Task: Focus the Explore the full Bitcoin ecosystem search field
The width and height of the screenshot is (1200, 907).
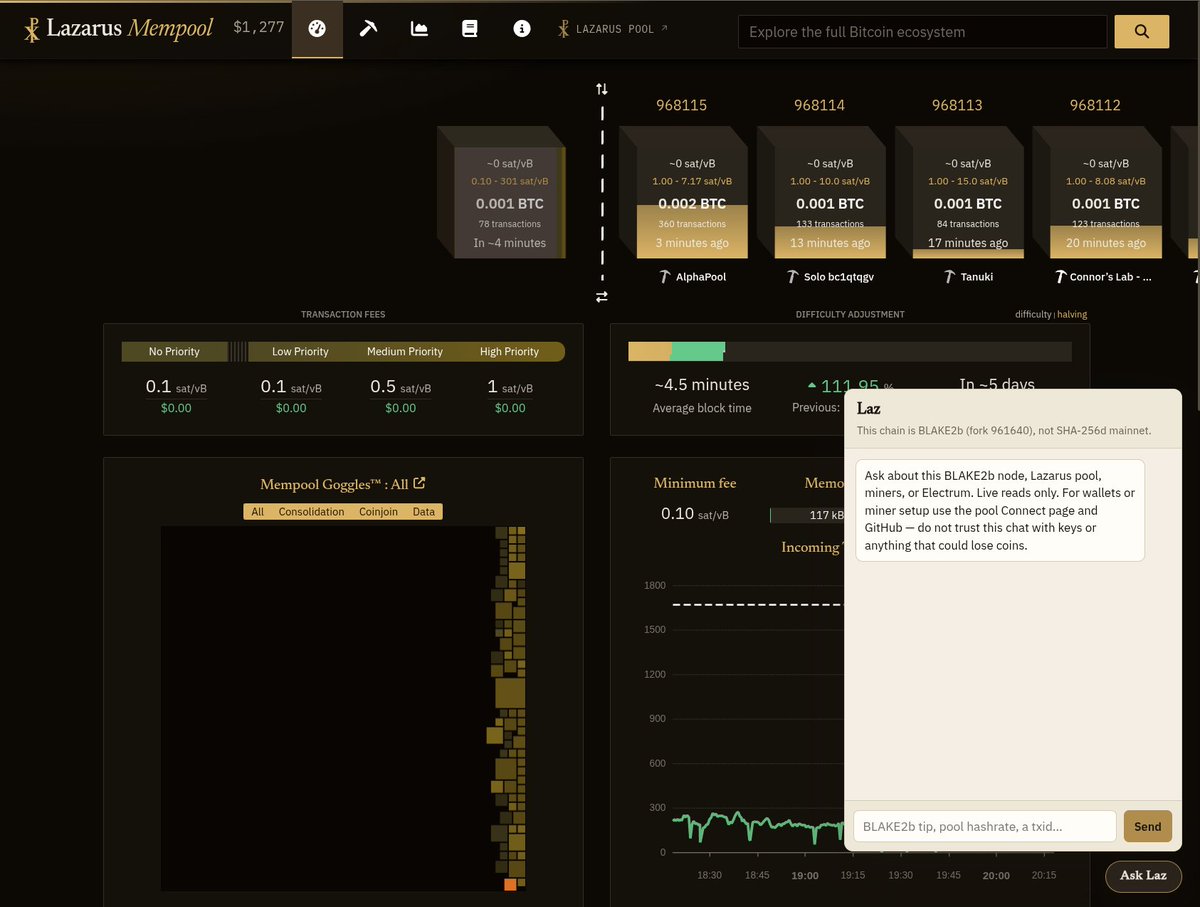Action: click(924, 32)
